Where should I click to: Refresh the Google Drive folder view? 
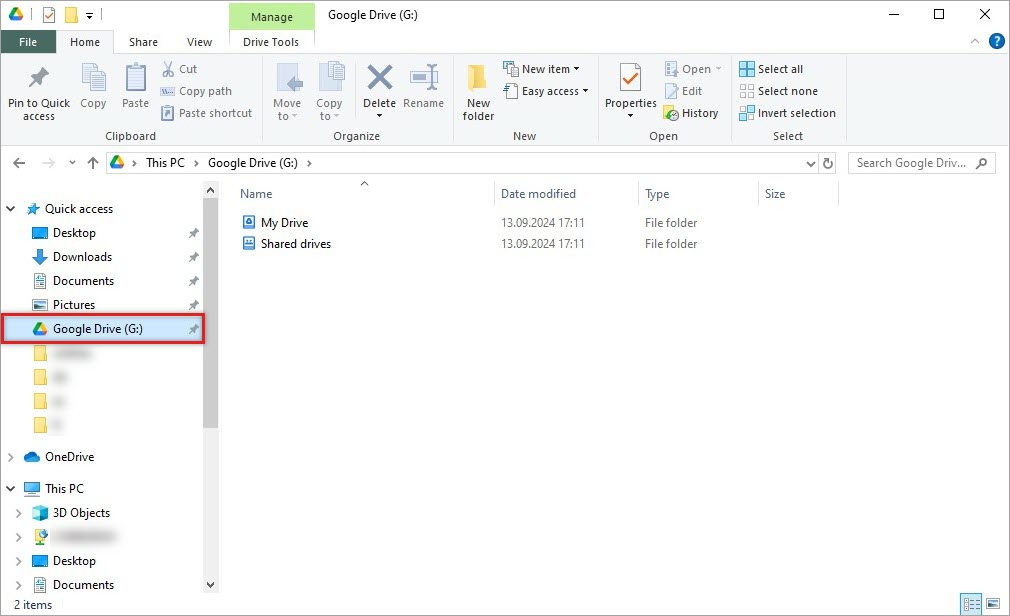tap(828, 163)
